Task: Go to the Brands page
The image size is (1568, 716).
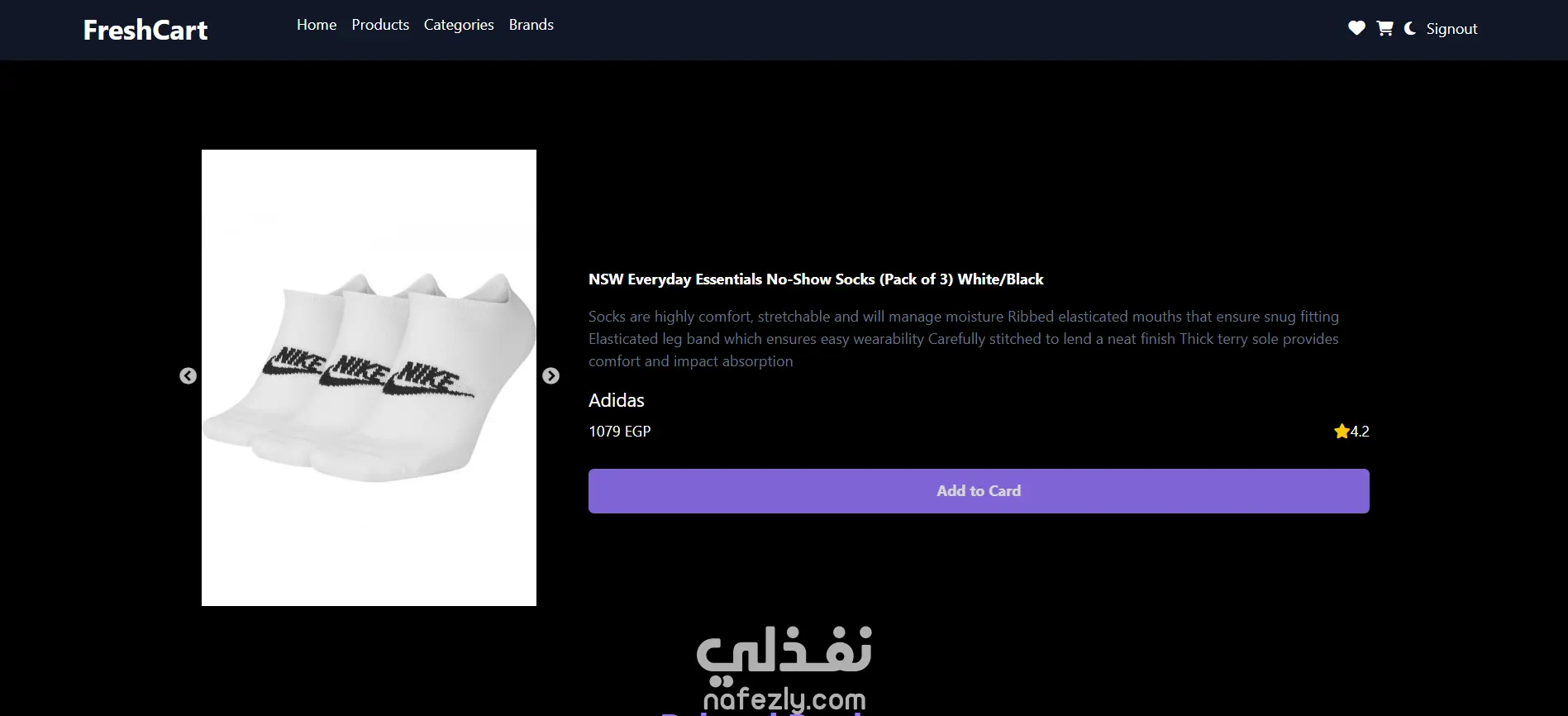Action: point(531,25)
